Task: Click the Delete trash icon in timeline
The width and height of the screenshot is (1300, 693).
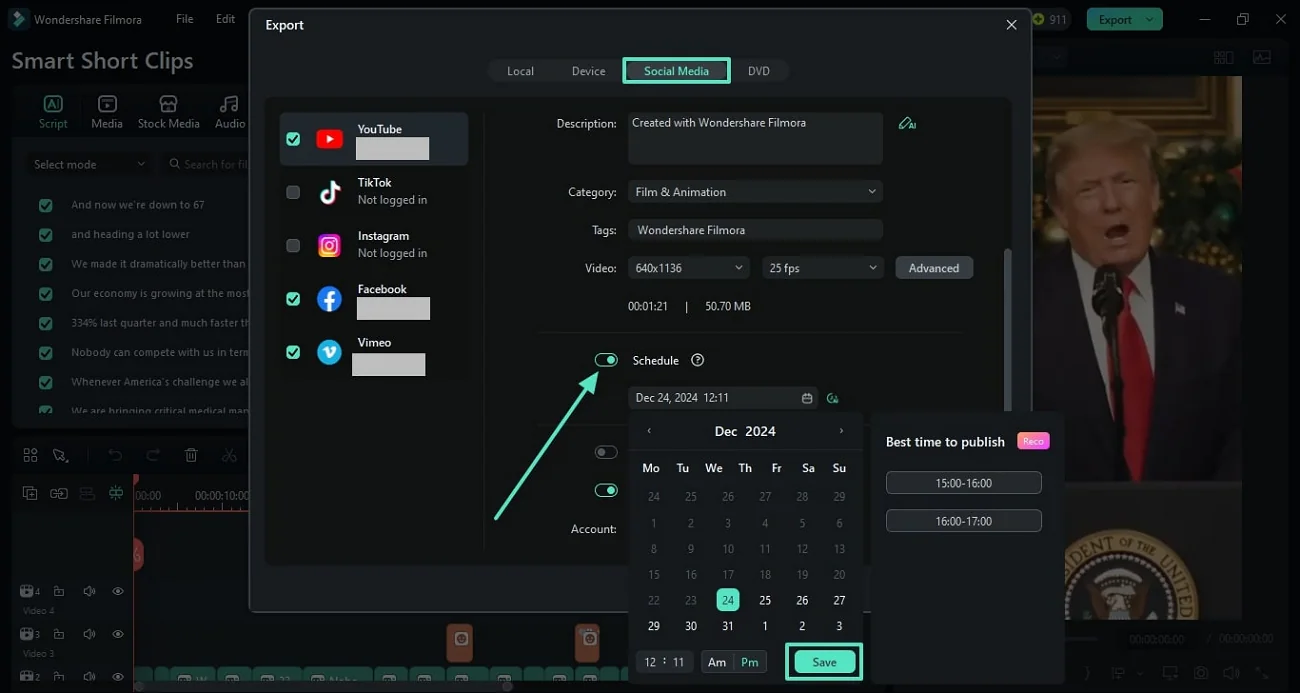Action: (x=191, y=455)
